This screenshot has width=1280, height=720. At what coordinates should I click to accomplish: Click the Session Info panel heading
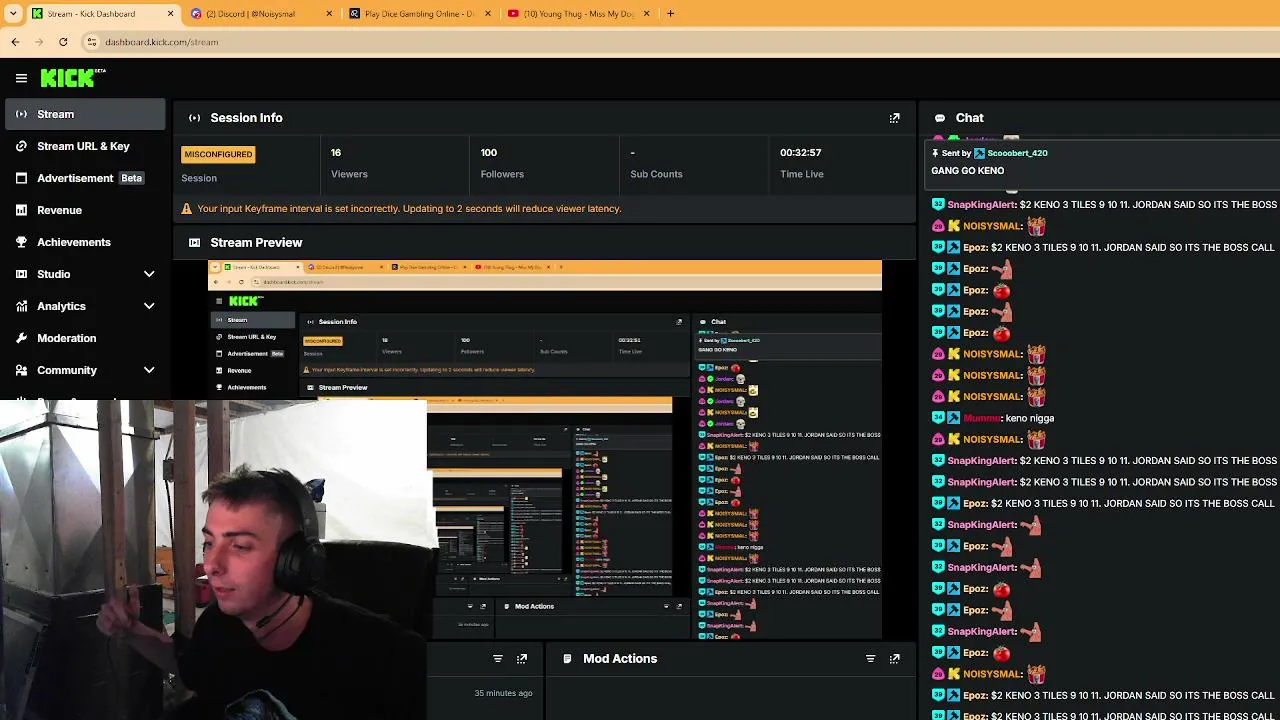(246, 118)
